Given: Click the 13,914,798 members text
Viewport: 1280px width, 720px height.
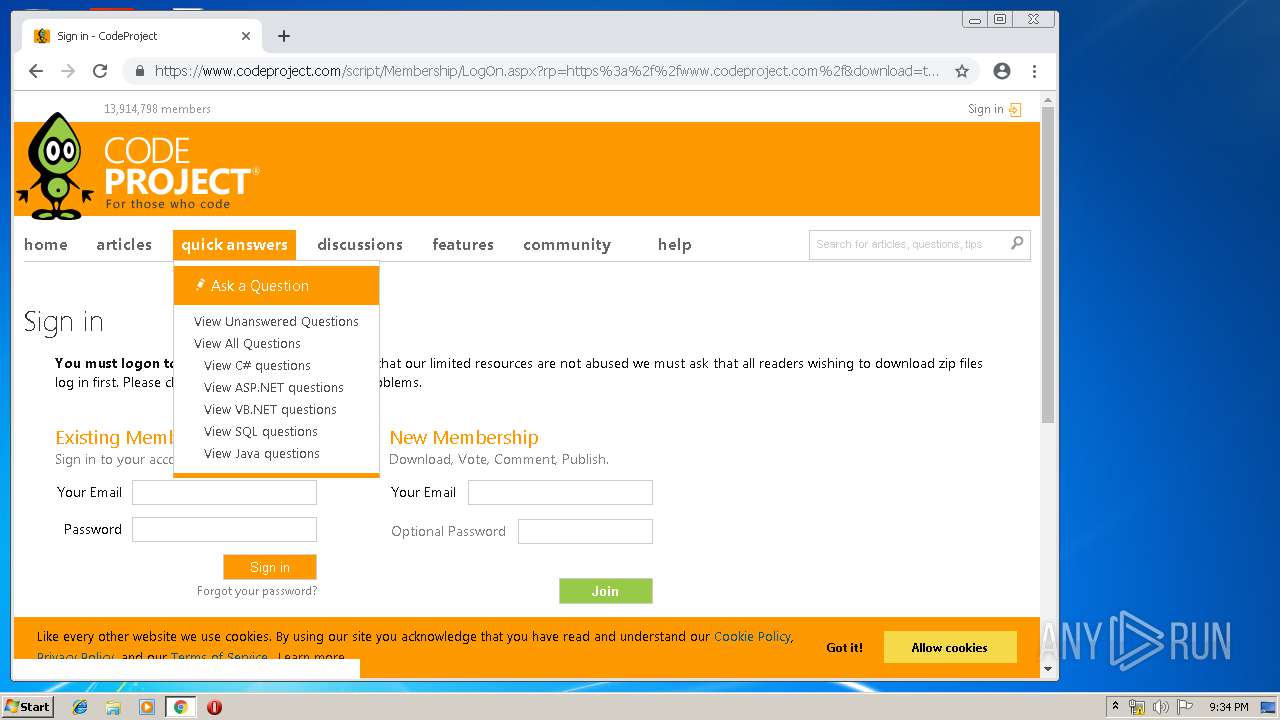Looking at the screenshot, I should (157, 109).
